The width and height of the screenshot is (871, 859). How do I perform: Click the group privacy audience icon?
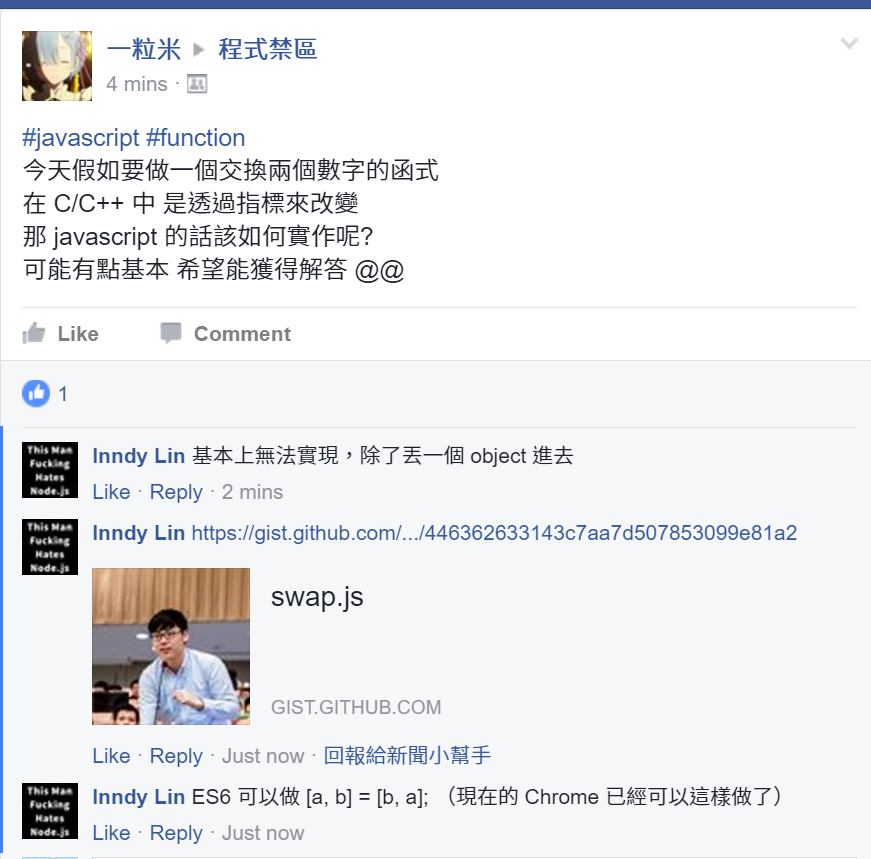pyautogui.click(x=197, y=84)
